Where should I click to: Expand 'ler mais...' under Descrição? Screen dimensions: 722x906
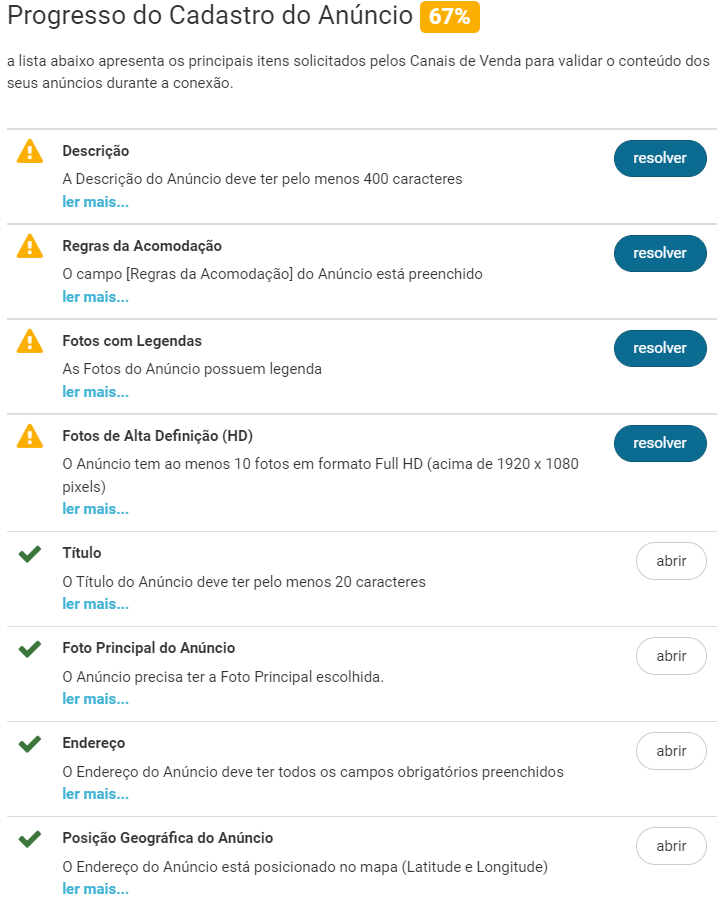[x=95, y=202]
